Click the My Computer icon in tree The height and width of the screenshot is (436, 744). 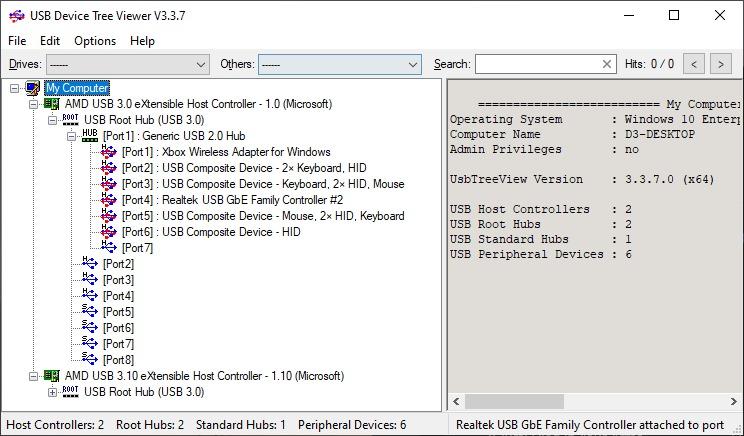32,88
